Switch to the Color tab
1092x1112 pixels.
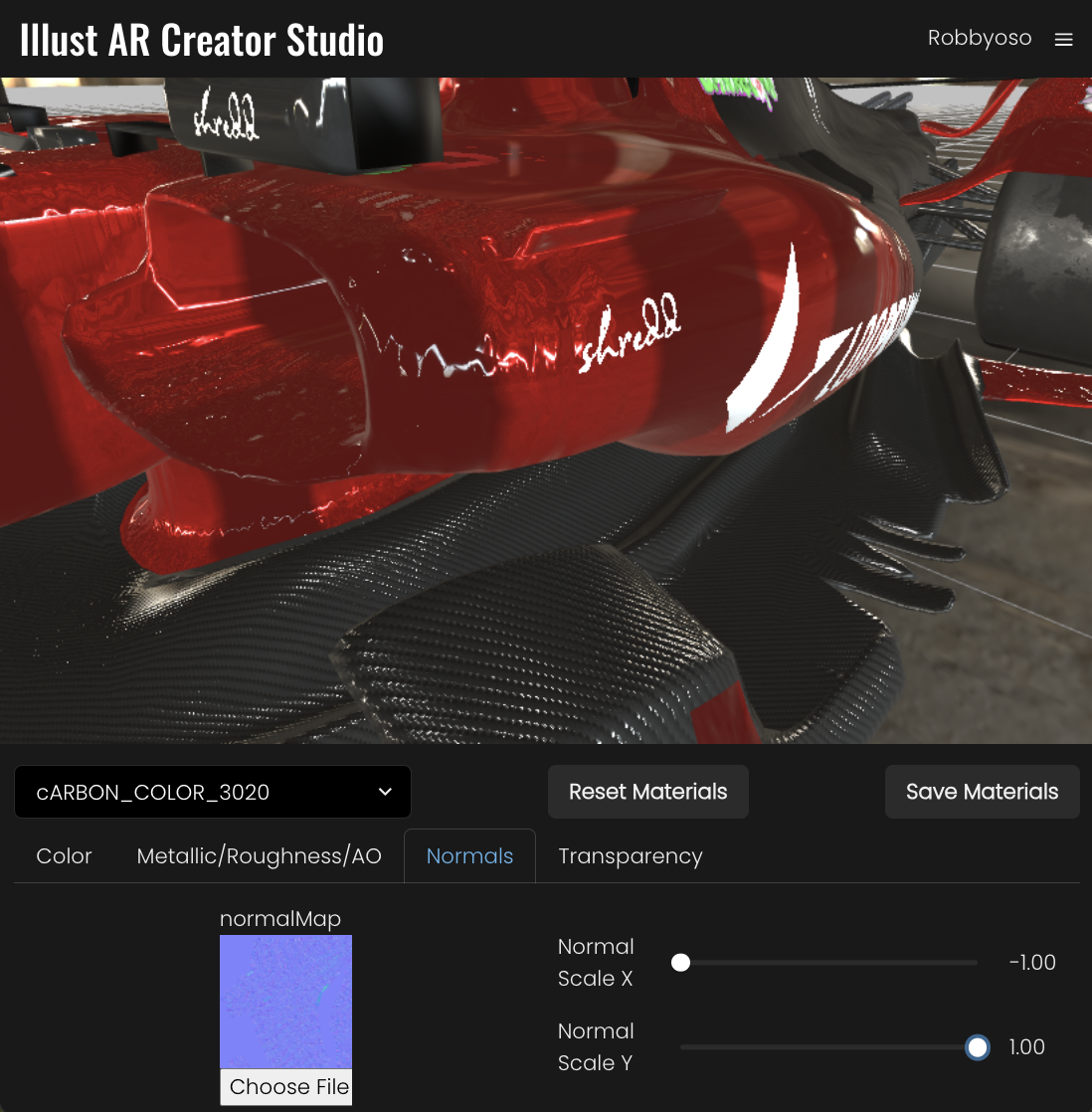64,856
